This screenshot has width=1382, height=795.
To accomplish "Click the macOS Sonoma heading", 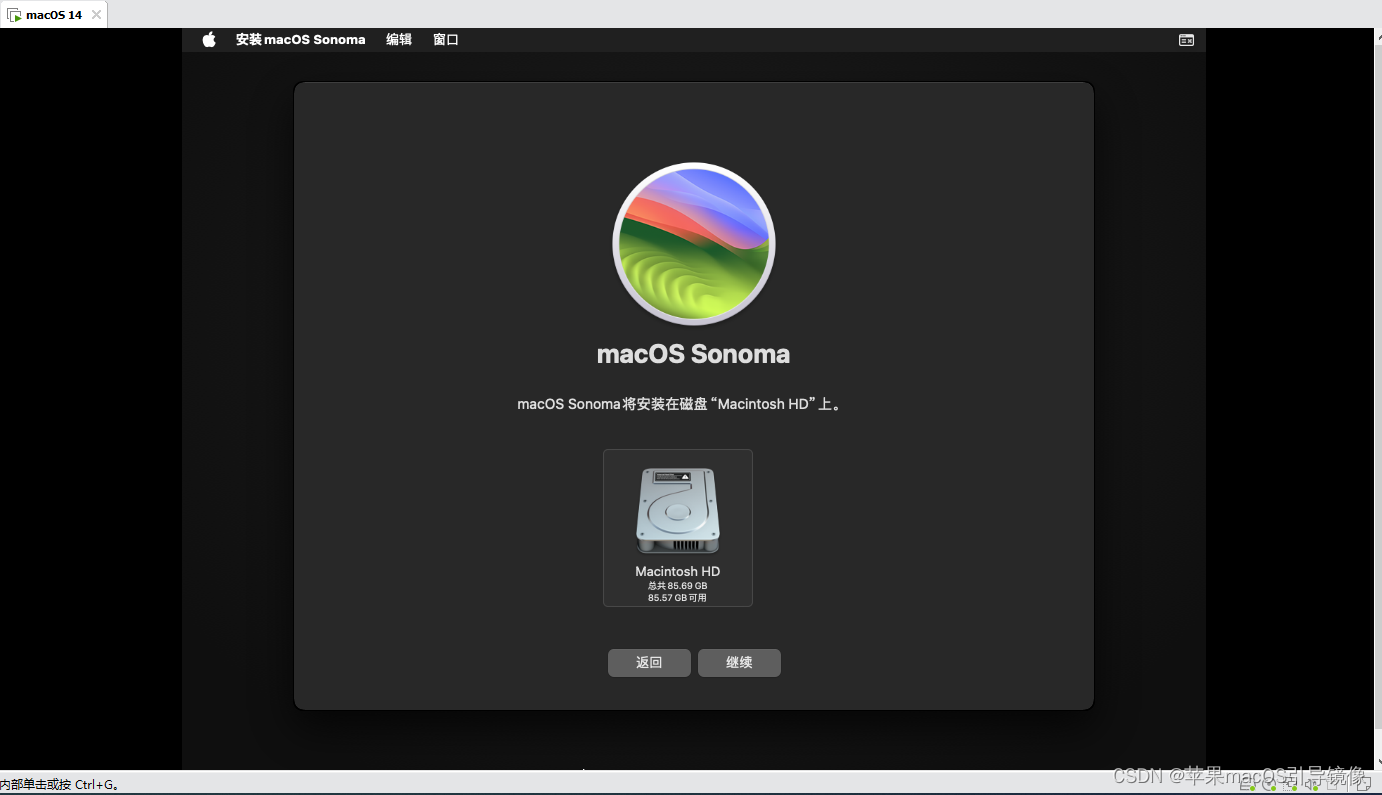I will [x=694, y=354].
